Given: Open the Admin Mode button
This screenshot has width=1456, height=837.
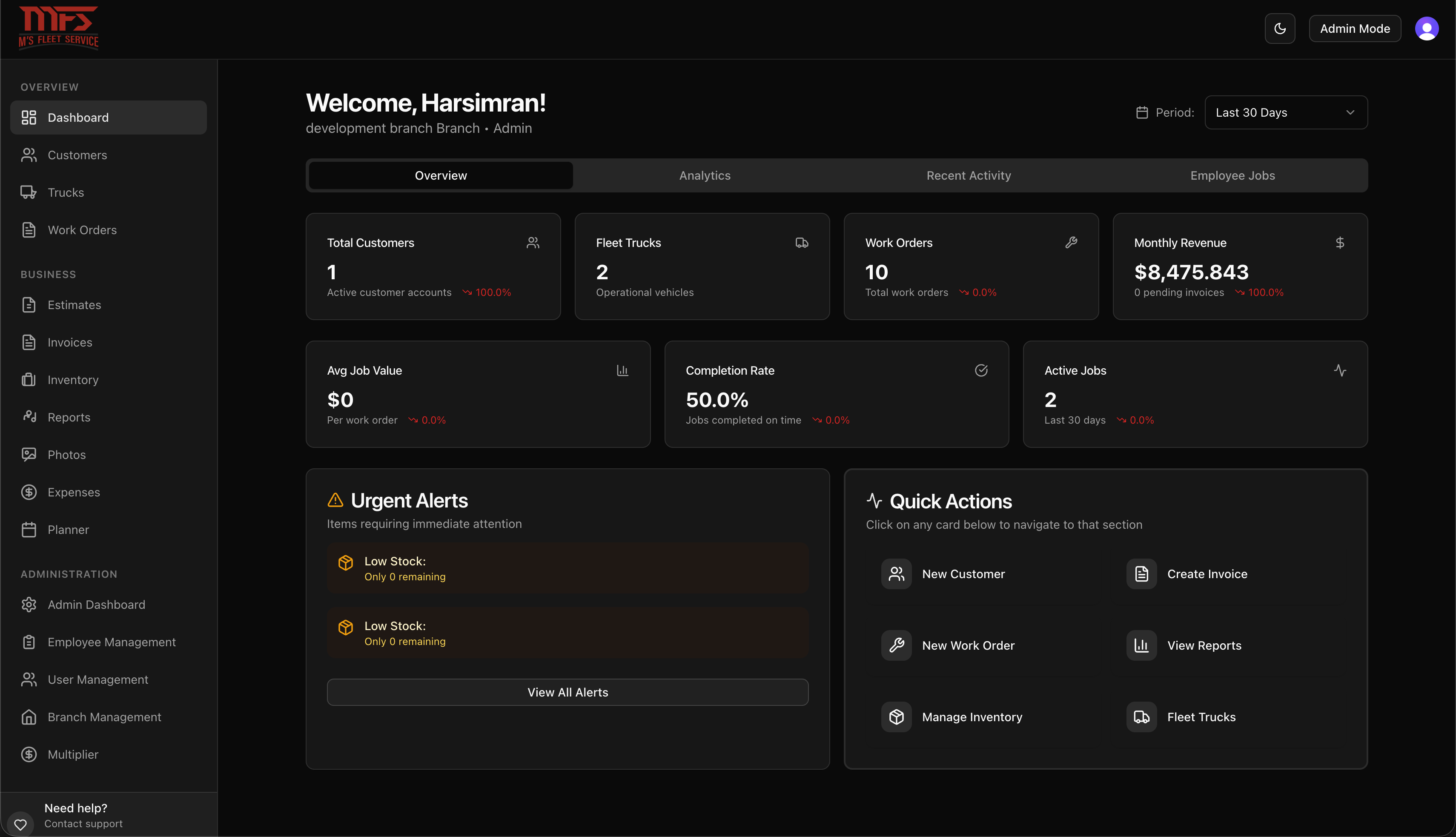Looking at the screenshot, I should coord(1355,29).
